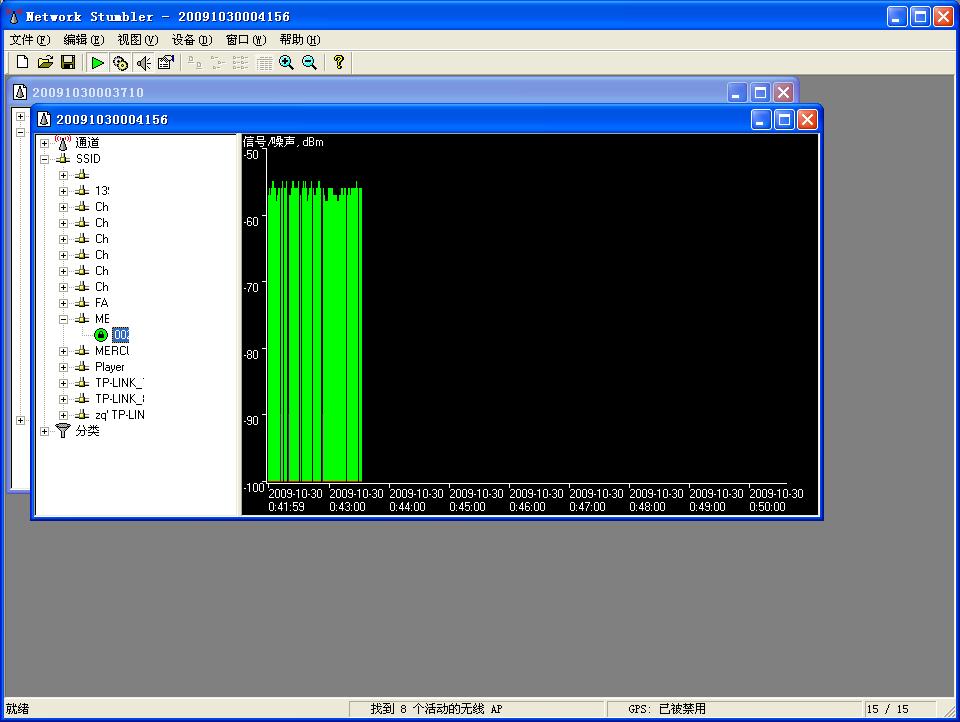Close the child window 20091030004156
The image size is (960, 722).
[808, 119]
